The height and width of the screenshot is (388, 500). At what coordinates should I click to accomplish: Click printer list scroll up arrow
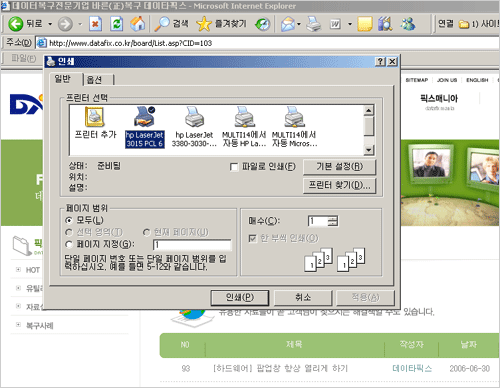click(x=368, y=110)
